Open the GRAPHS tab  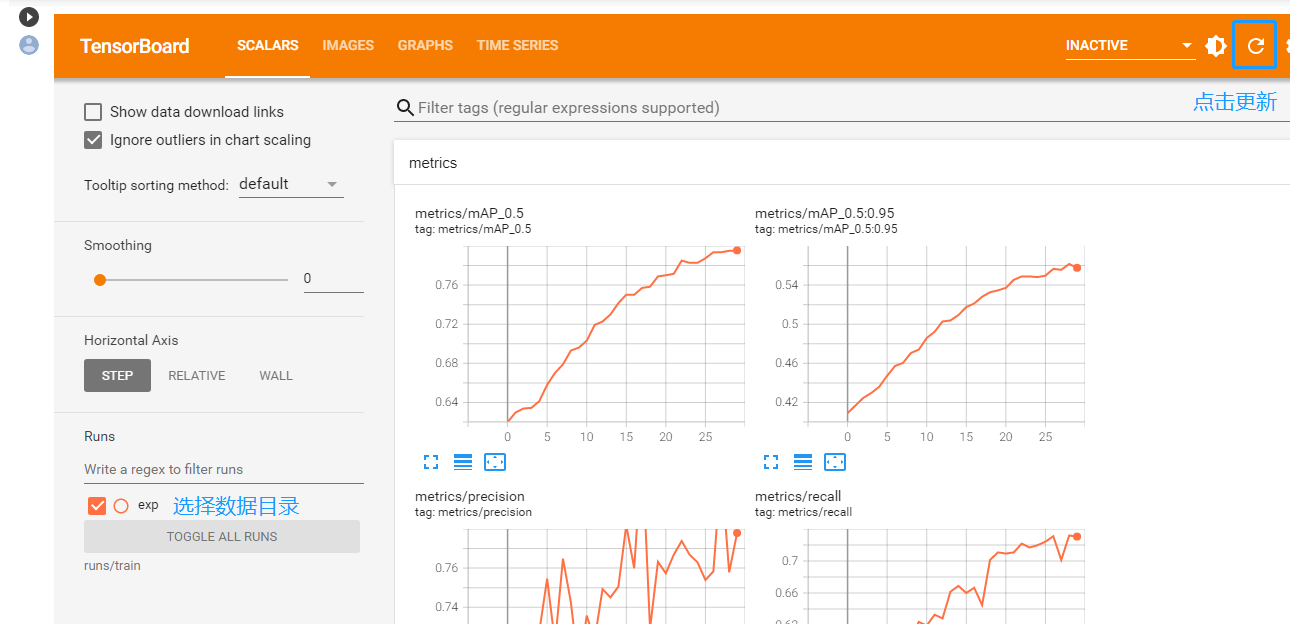point(425,45)
